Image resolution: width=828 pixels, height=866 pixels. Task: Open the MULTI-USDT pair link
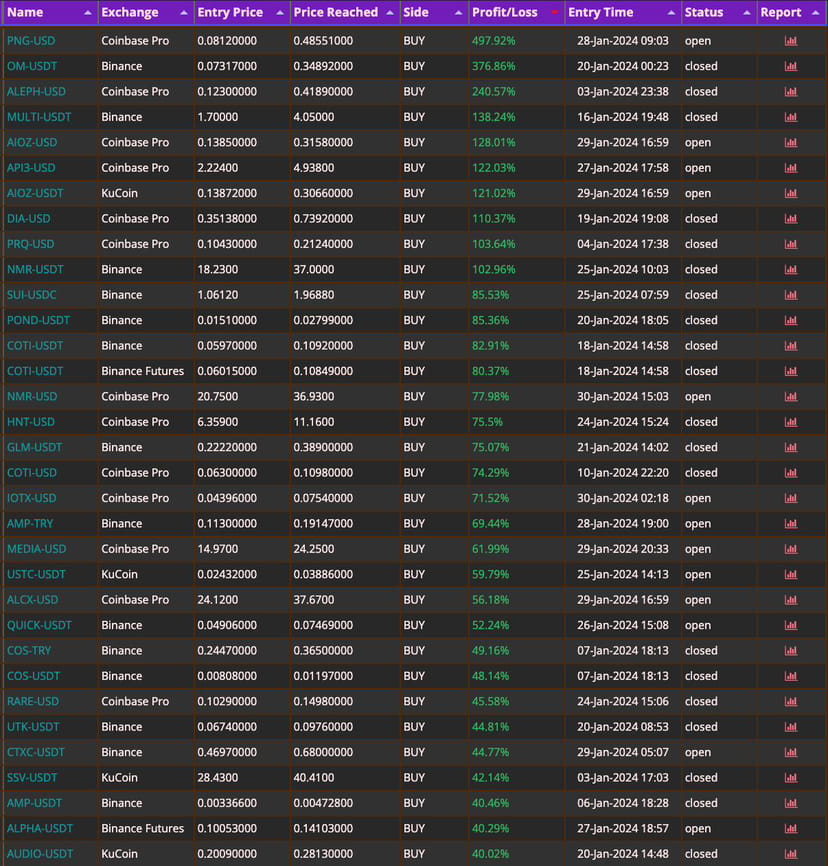39,117
